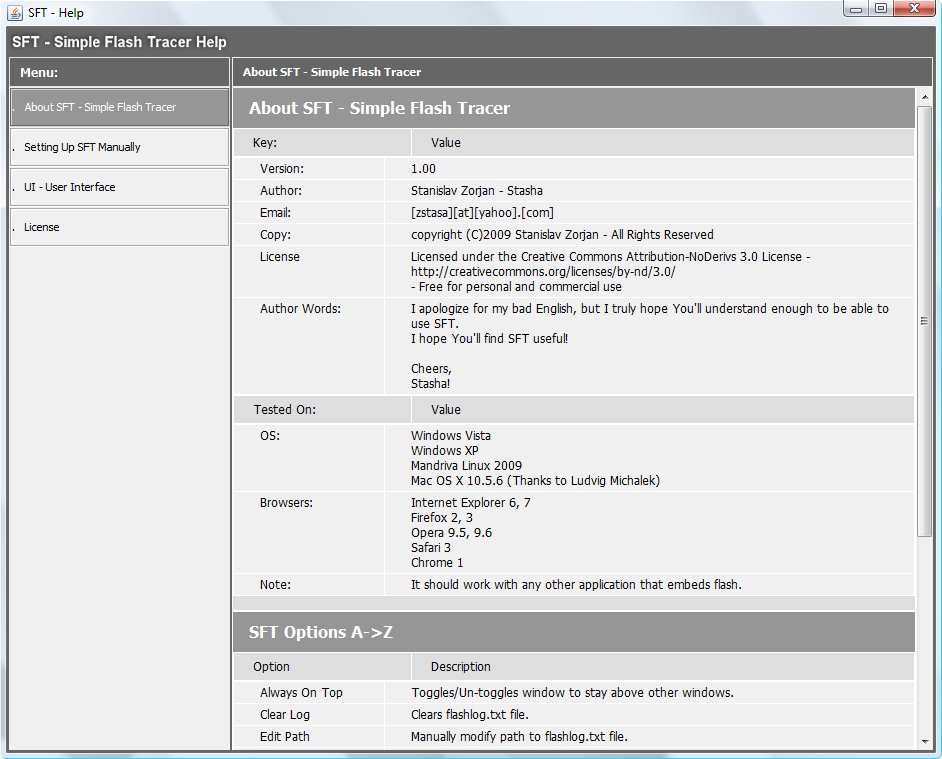Click the Always On Top option row
The width and height of the screenshot is (942, 759).
click(574, 693)
